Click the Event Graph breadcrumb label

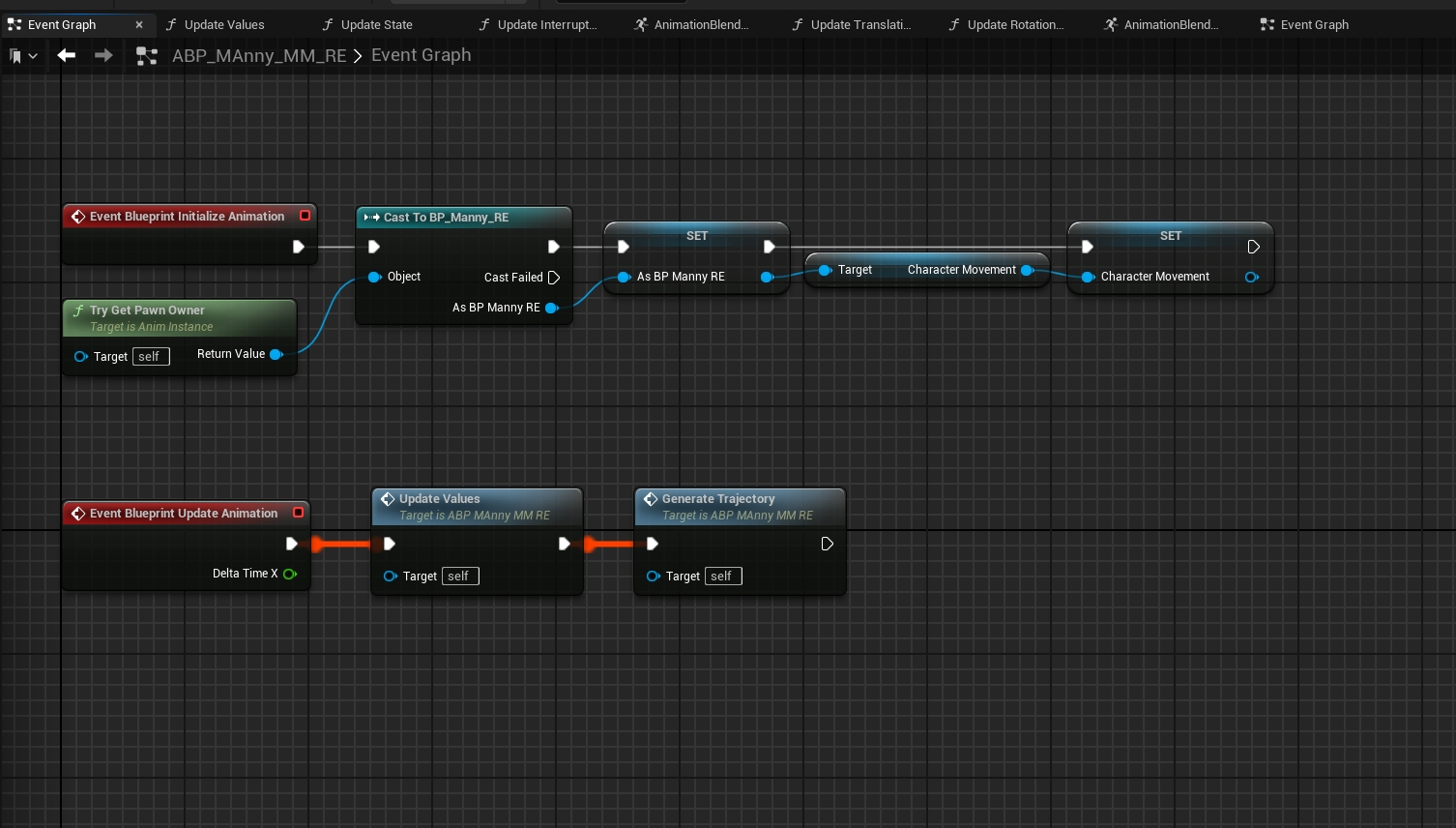[x=422, y=55]
